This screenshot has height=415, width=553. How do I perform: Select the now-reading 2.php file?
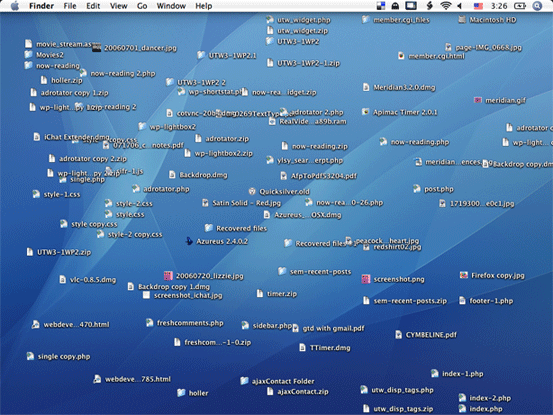coord(117,73)
